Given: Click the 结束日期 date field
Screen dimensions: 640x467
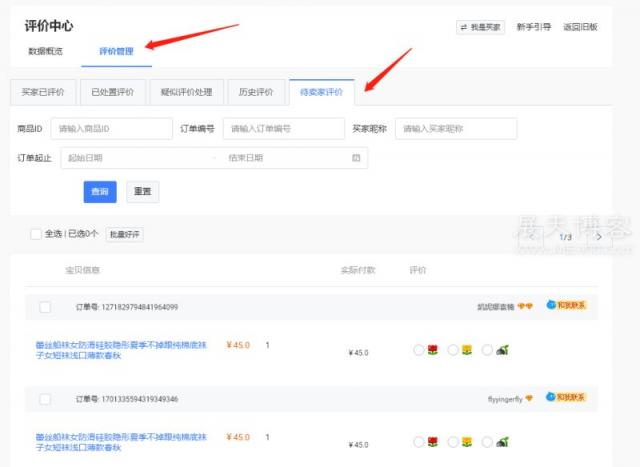Looking at the screenshot, I should [x=286, y=158].
